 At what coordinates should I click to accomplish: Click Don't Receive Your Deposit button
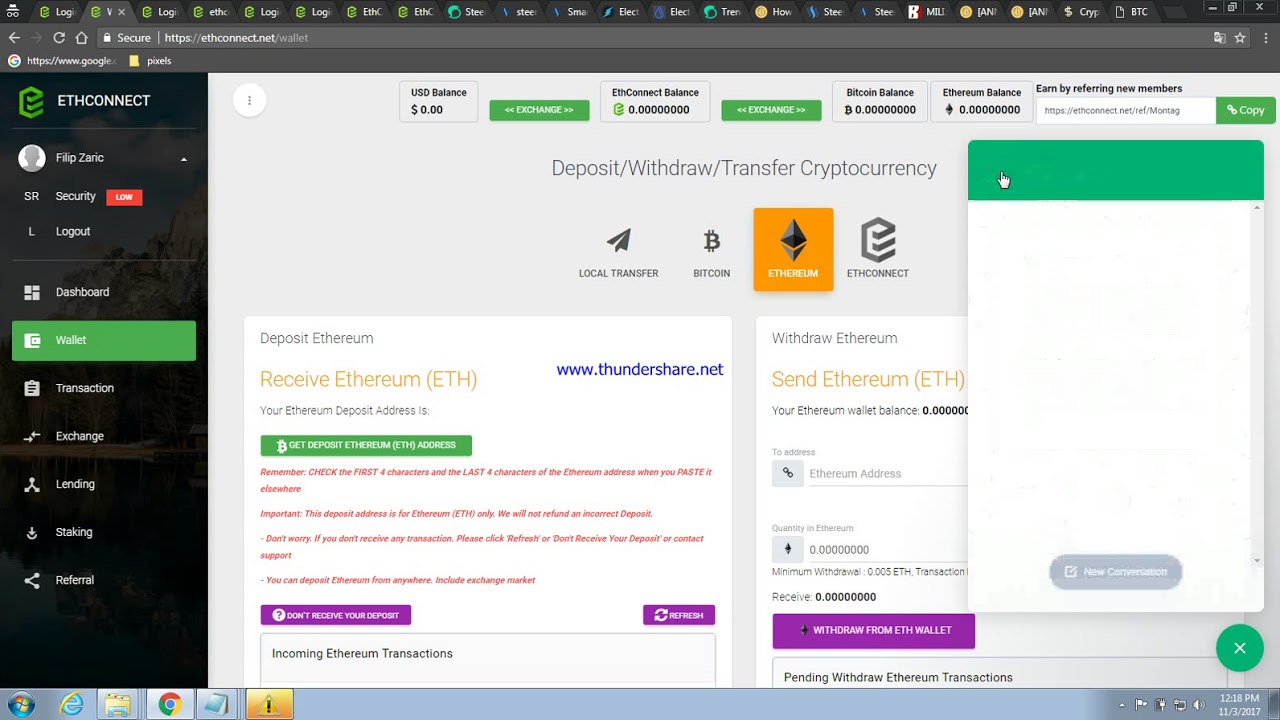(x=336, y=615)
